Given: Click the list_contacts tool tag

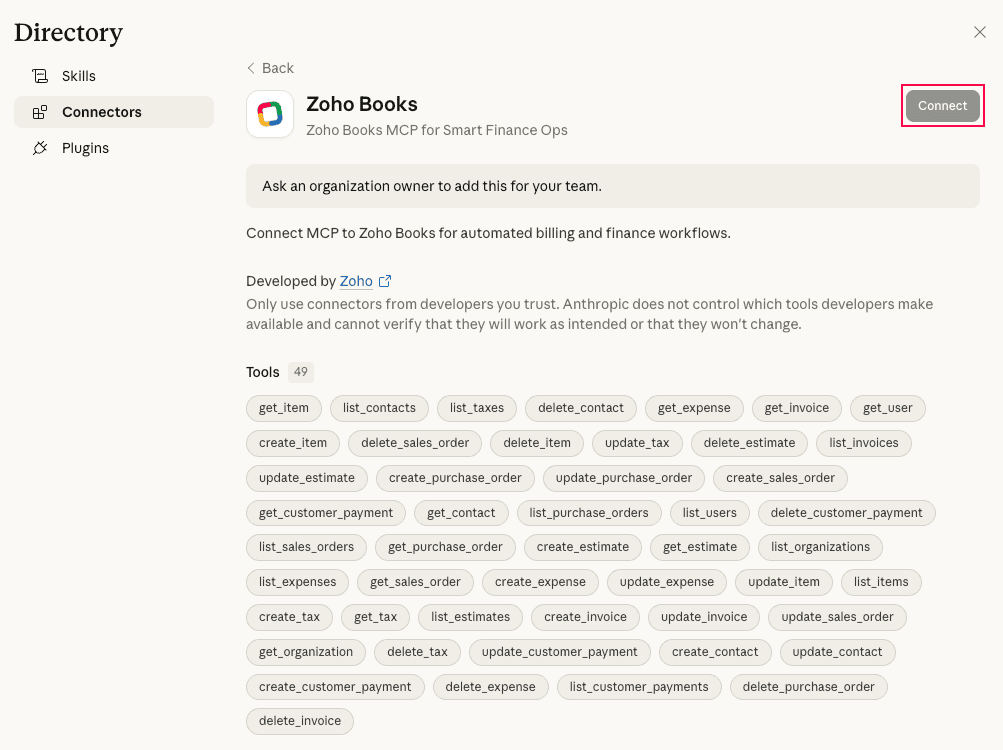Looking at the screenshot, I should (x=379, y=408).
